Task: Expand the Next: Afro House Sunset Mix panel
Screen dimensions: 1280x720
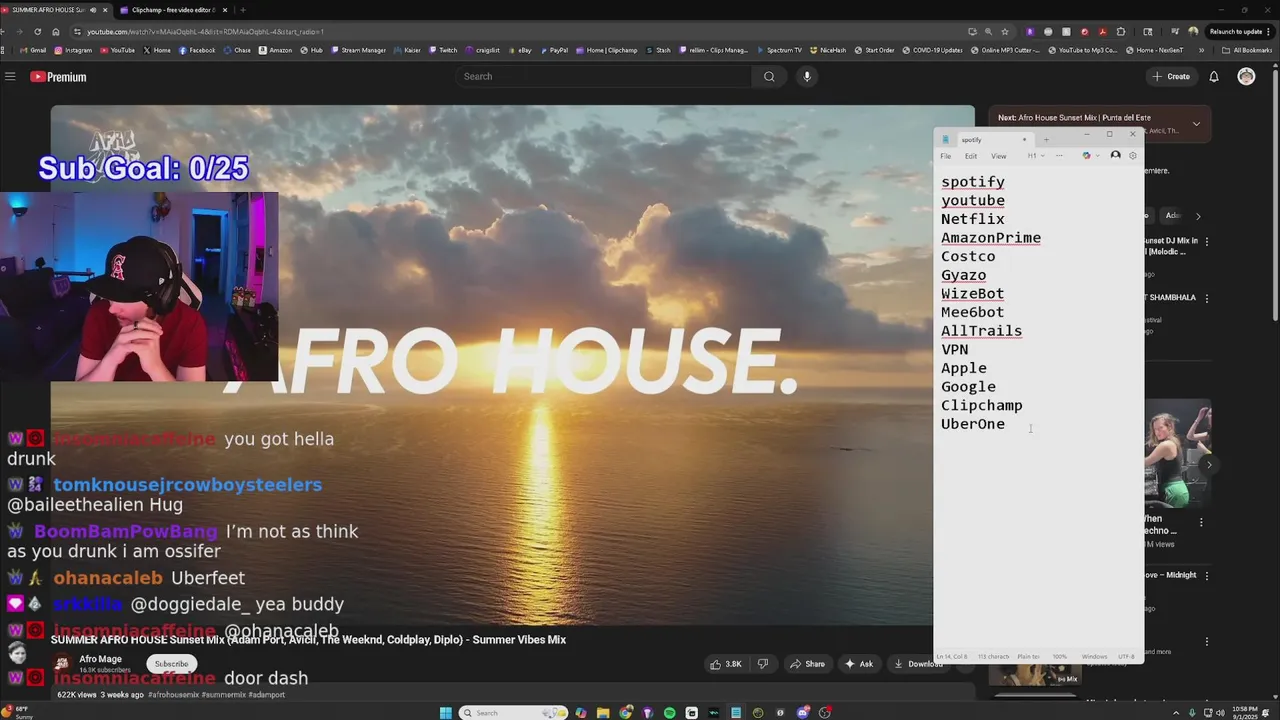Action: (x=1196, y=124)
